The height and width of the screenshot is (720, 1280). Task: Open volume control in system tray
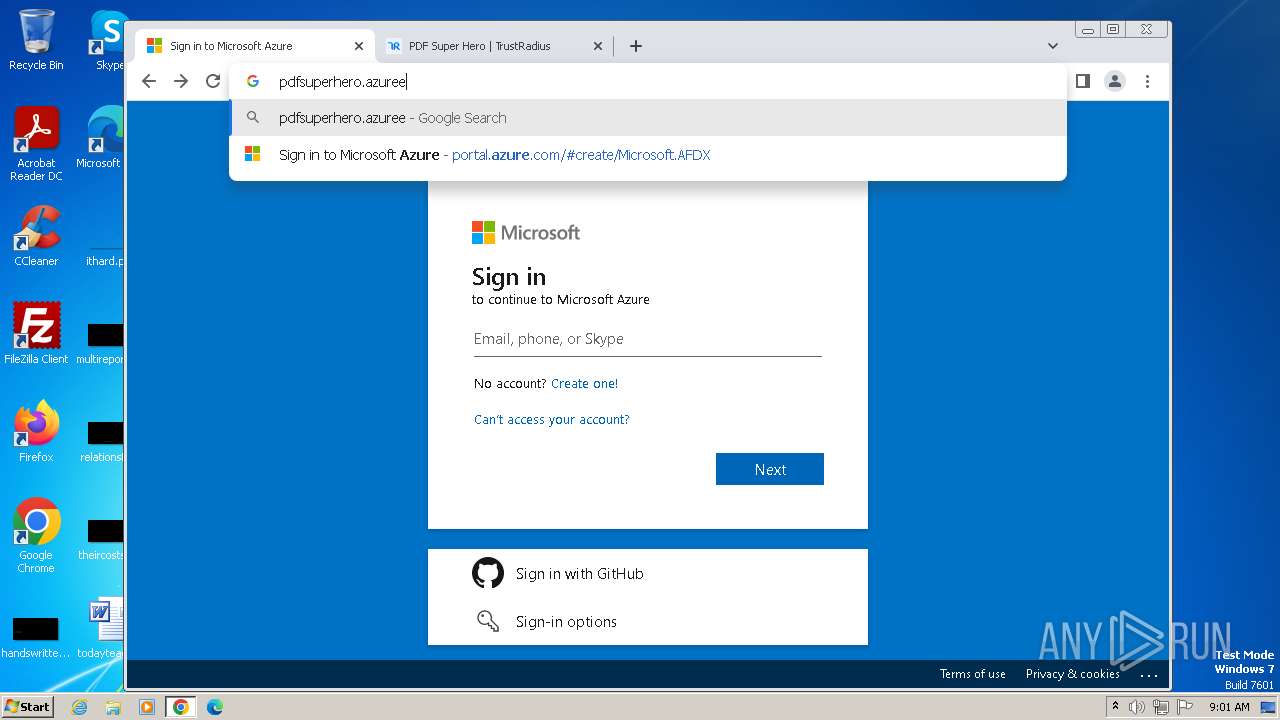1137,707
